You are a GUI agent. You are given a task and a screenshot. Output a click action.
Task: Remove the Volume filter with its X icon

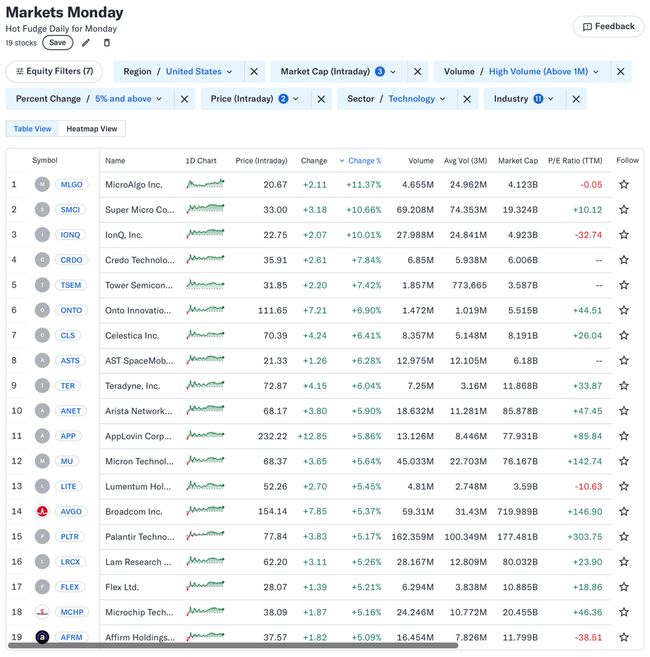point(621,72)
